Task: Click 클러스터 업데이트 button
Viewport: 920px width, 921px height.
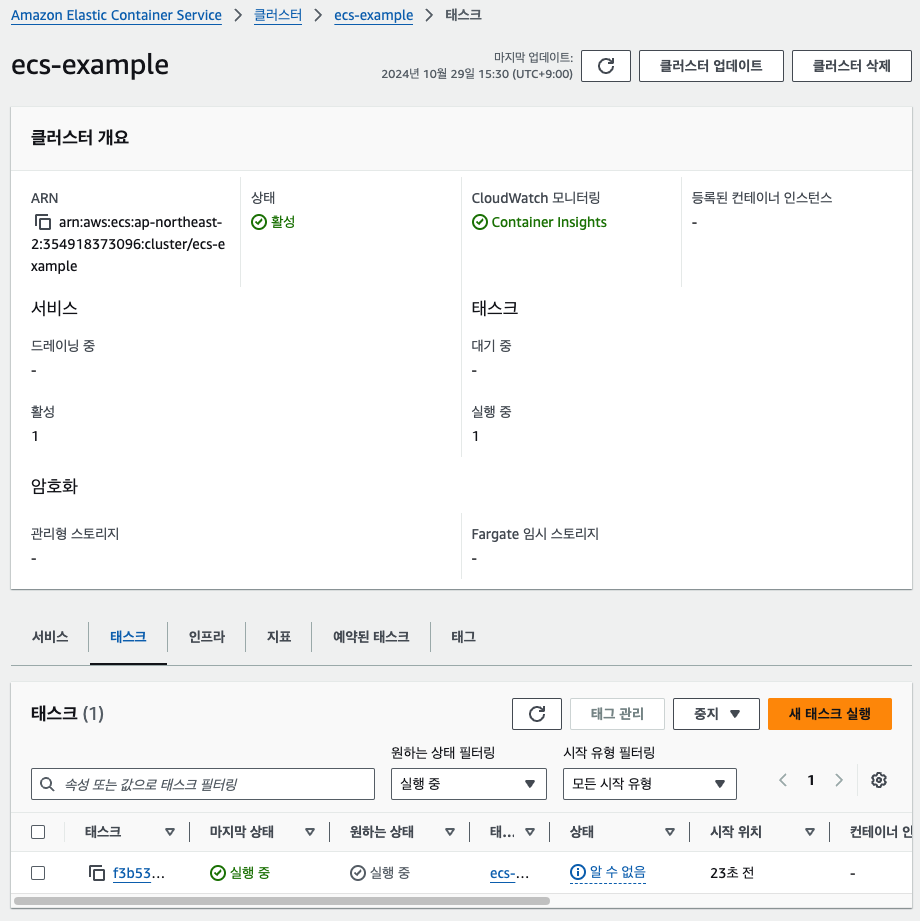Action: point(711,66)
